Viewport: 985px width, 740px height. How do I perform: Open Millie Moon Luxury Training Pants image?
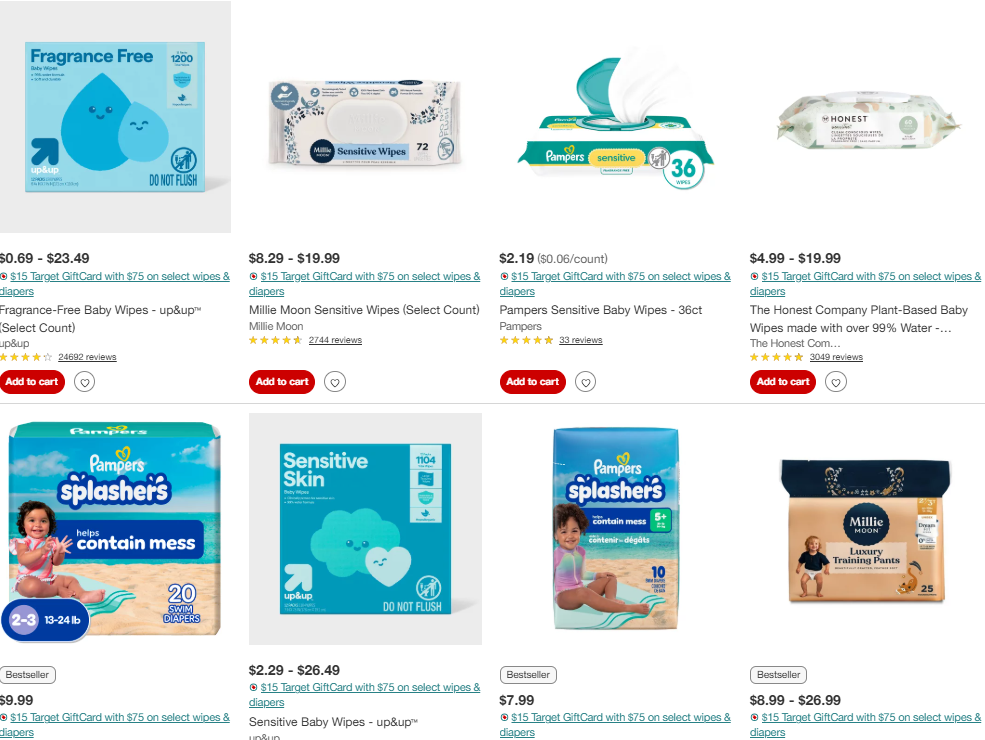[x=866, y=529]
